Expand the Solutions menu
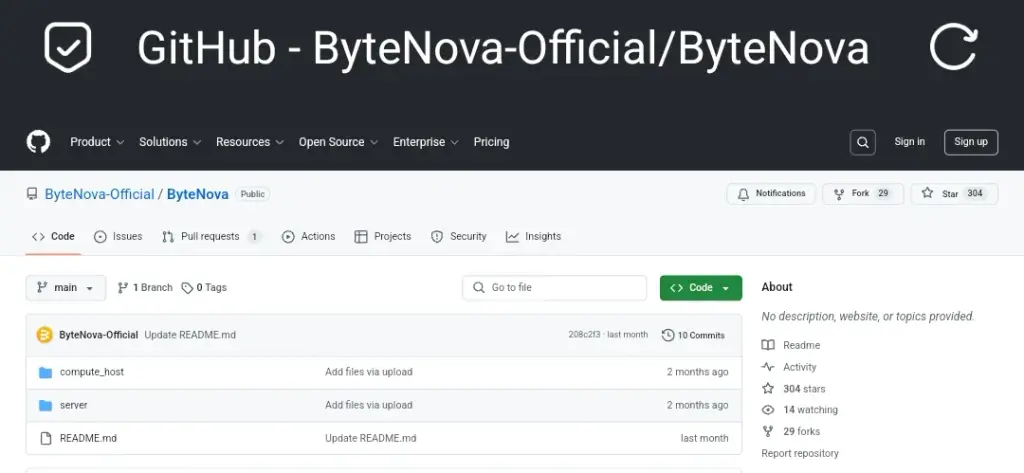Screen dimensions: 1024x473 point(170,142)
